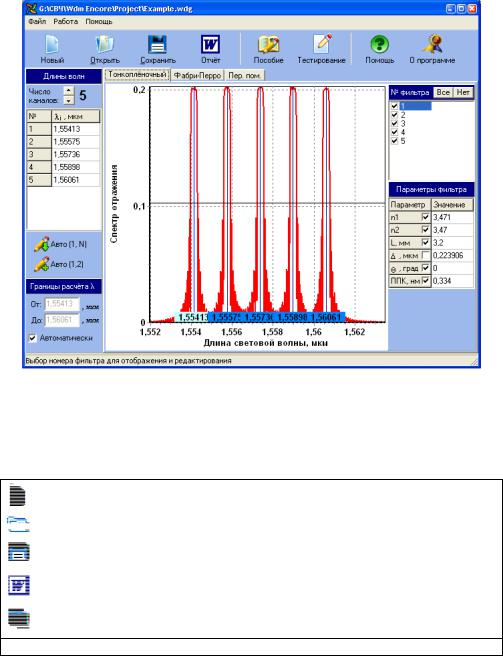
Task: Select wavelength cell 1,56061 in the table
Action: 76,180
